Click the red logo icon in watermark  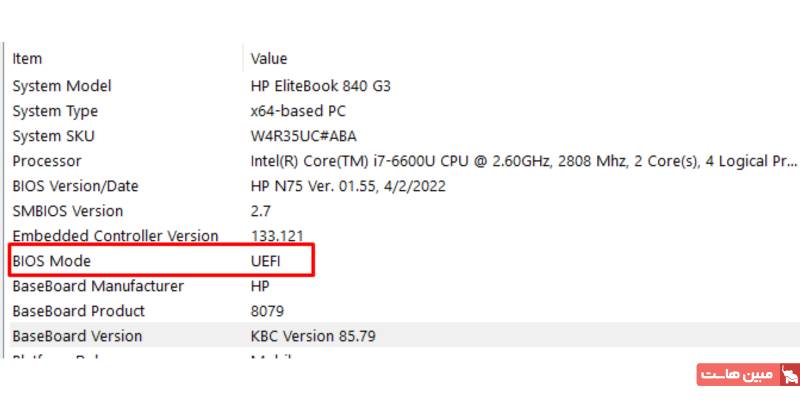click(789, 375)
